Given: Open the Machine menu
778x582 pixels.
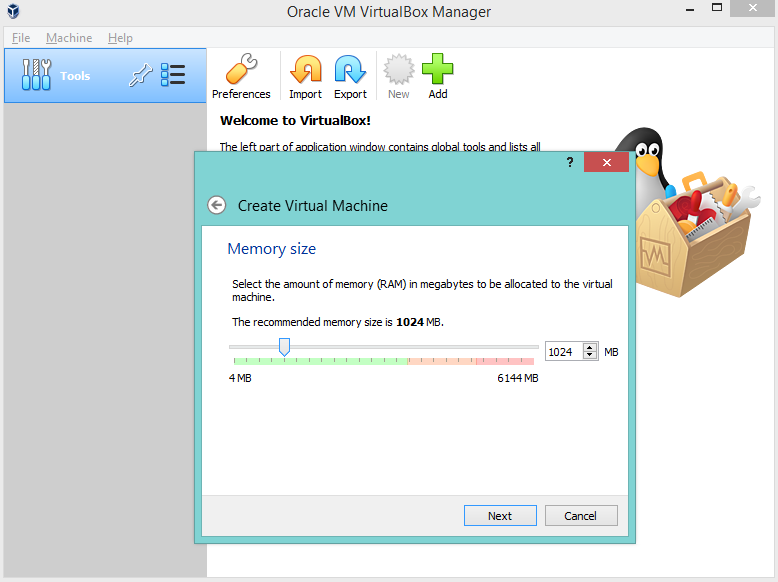Looking at the screenshot, I should point(69,38).
